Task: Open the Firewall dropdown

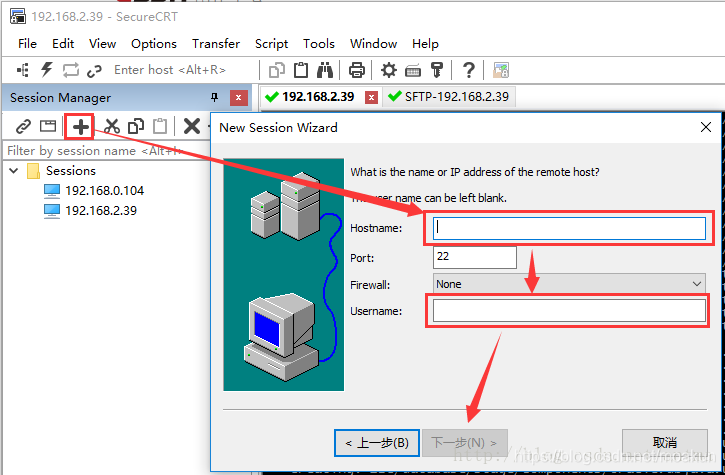Action: click(x=569, y=284)
